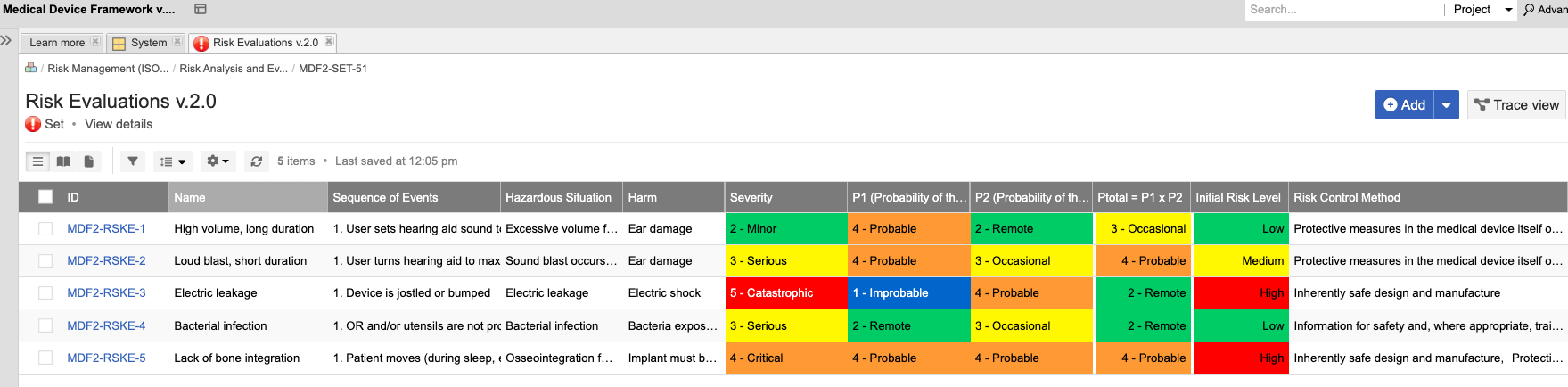Expand the left sidebar with double chevron

pos(6,41)
